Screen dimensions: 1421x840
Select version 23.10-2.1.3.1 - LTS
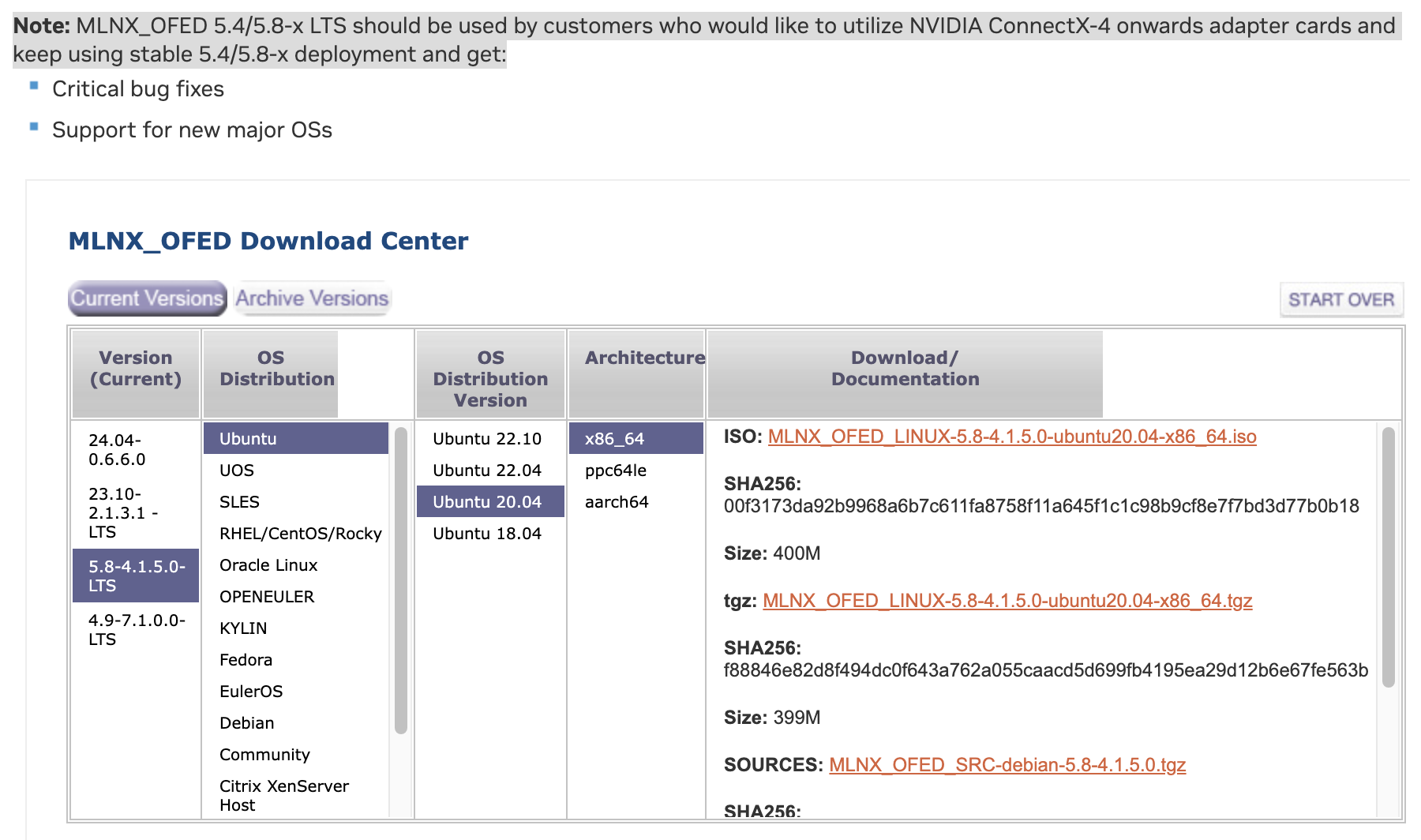(x=136, y=512)
